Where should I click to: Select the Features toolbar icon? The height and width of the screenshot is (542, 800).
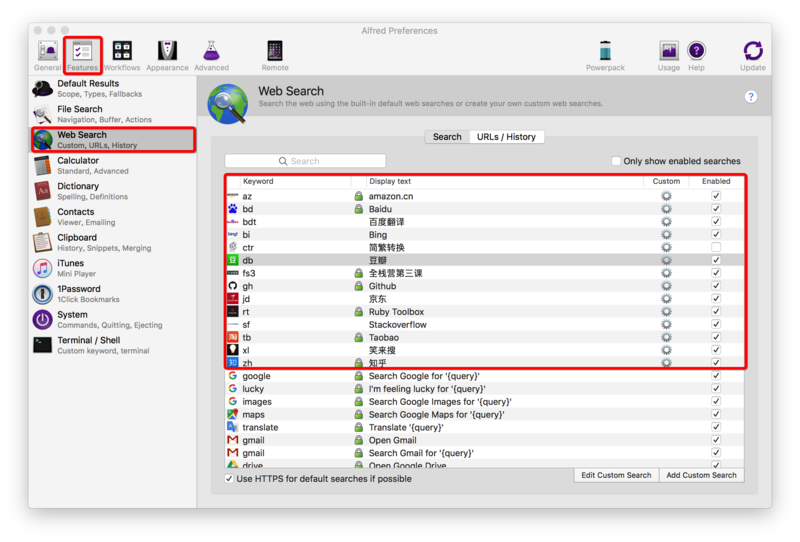[82, 56]
